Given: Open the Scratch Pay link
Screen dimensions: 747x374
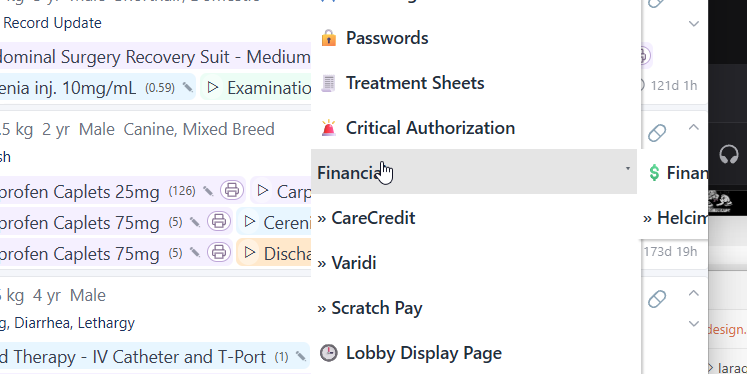Looking at the screenshot, I should coord(370,308).
